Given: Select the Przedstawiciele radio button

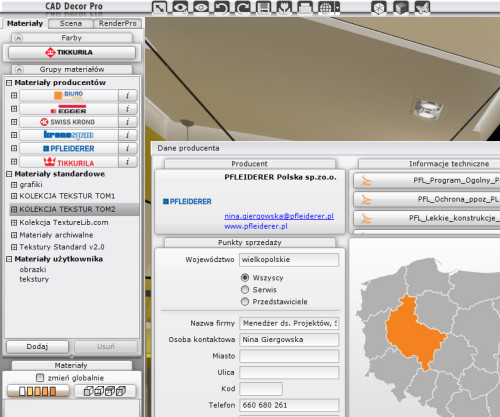Looking at the screenshot, I should [245, 302].
